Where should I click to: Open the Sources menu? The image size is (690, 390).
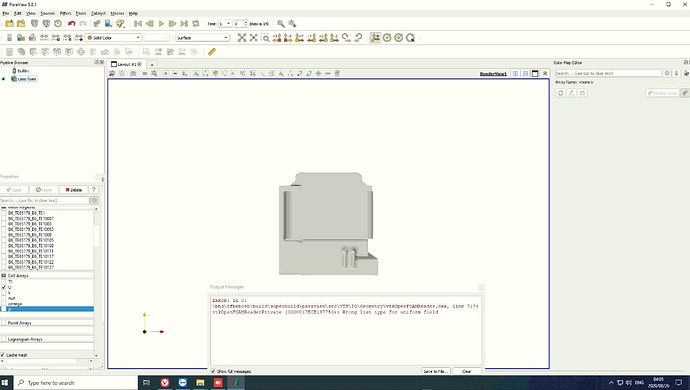tap(48, 13)
